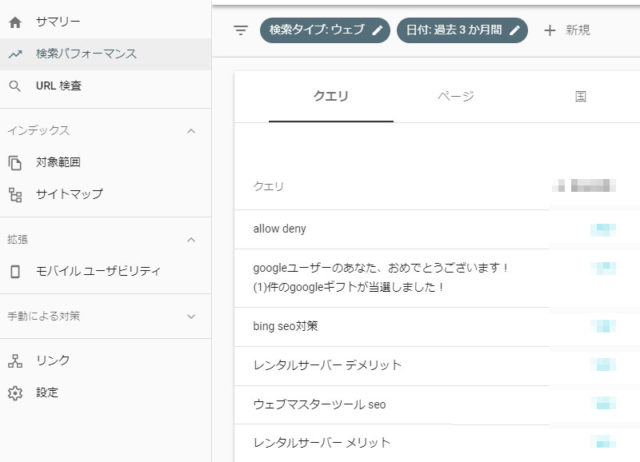Open 設定 in the sidebar
Image resolution: width=640 pixels, height=462 pixels.
tap(105, 393)
